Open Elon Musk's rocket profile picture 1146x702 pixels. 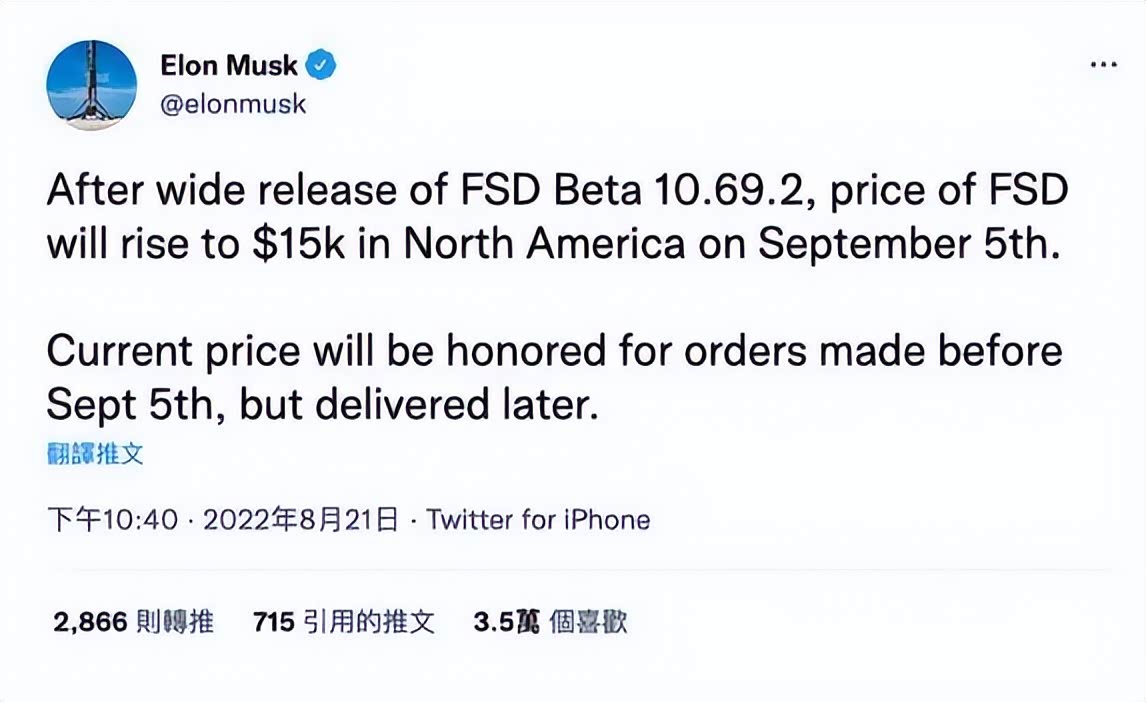[91, 85]
